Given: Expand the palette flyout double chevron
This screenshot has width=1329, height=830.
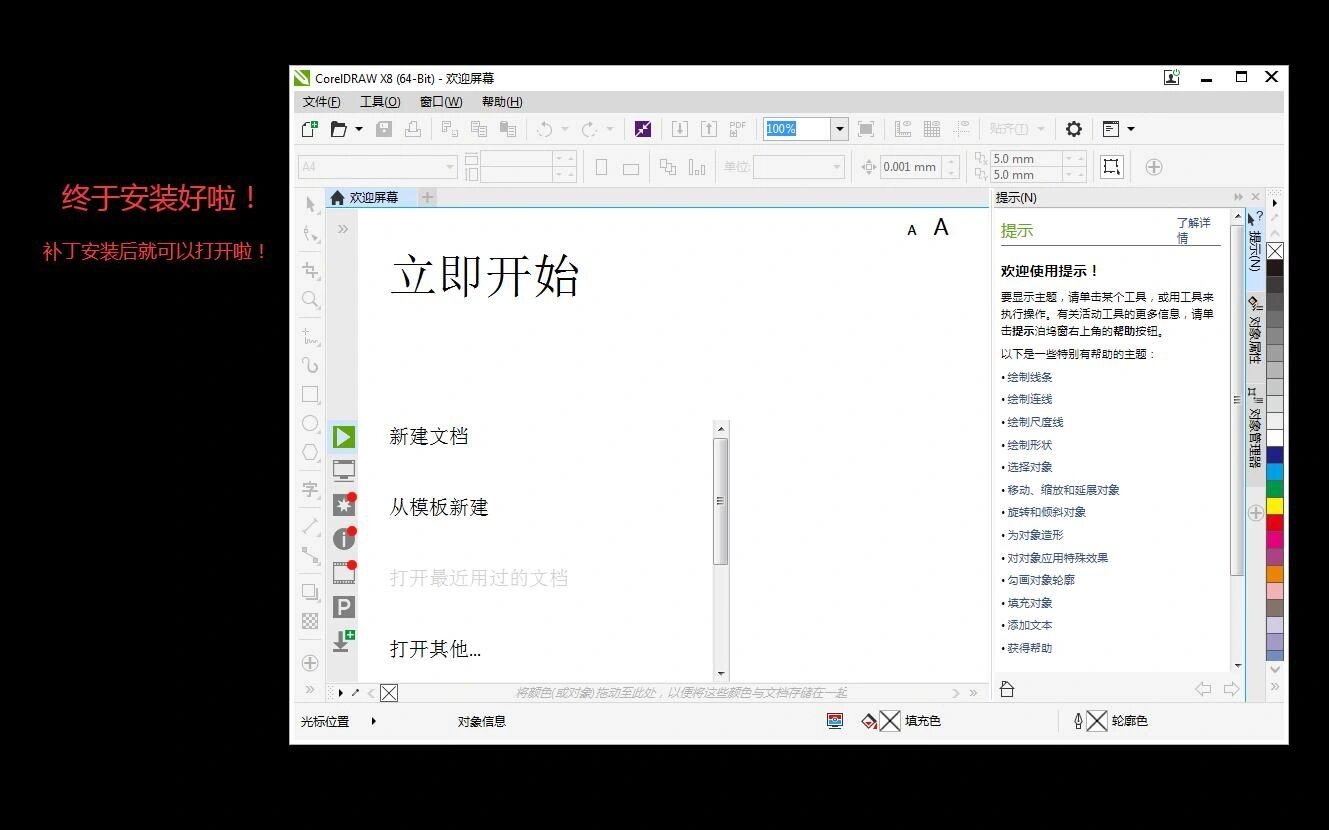Looking at the screenshot, I should [x=1275, y=687].
